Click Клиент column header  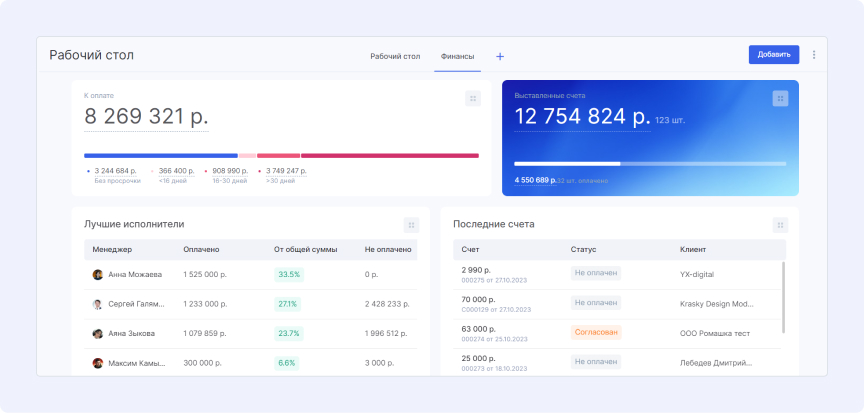coord(693,249)
